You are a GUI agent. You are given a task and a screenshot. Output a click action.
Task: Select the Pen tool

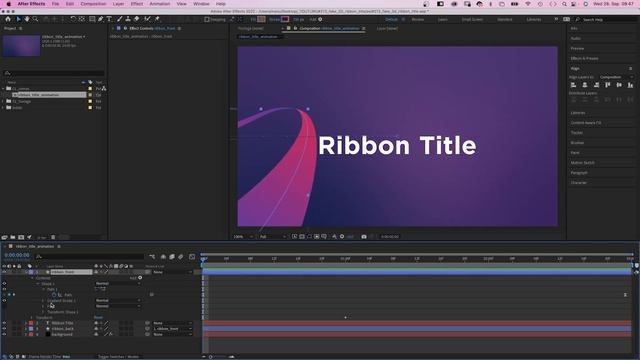click(101, 19)
